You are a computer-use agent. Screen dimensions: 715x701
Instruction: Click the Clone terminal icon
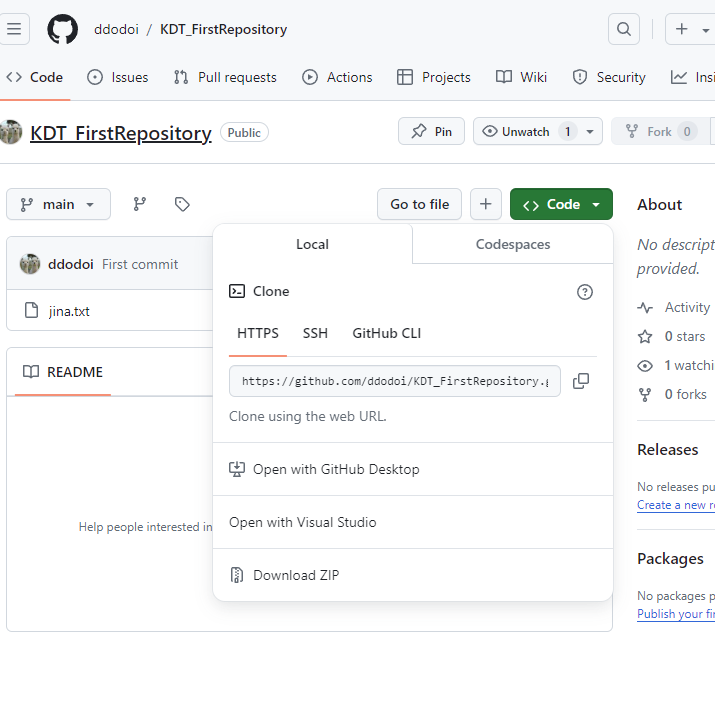click(x=237, y=291)
